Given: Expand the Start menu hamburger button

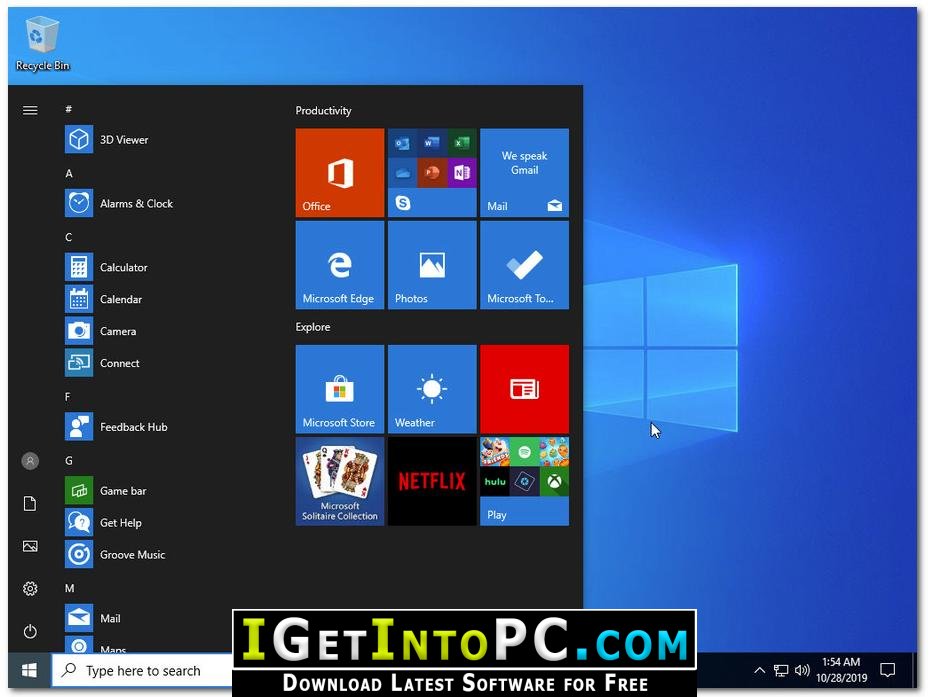Looking at the screenshot, I should click(x=30, y=110).
